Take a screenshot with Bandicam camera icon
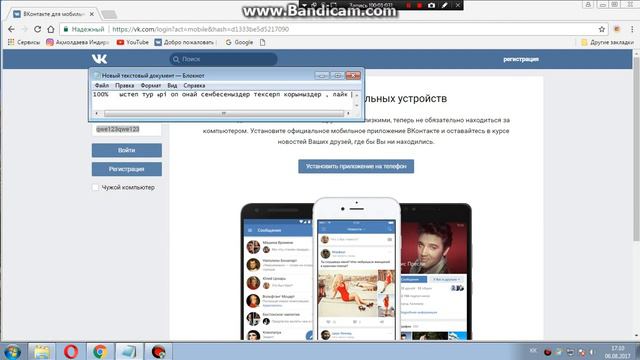Image resolution: width=640 pixels, height=360 pixels. coord(431,5)
